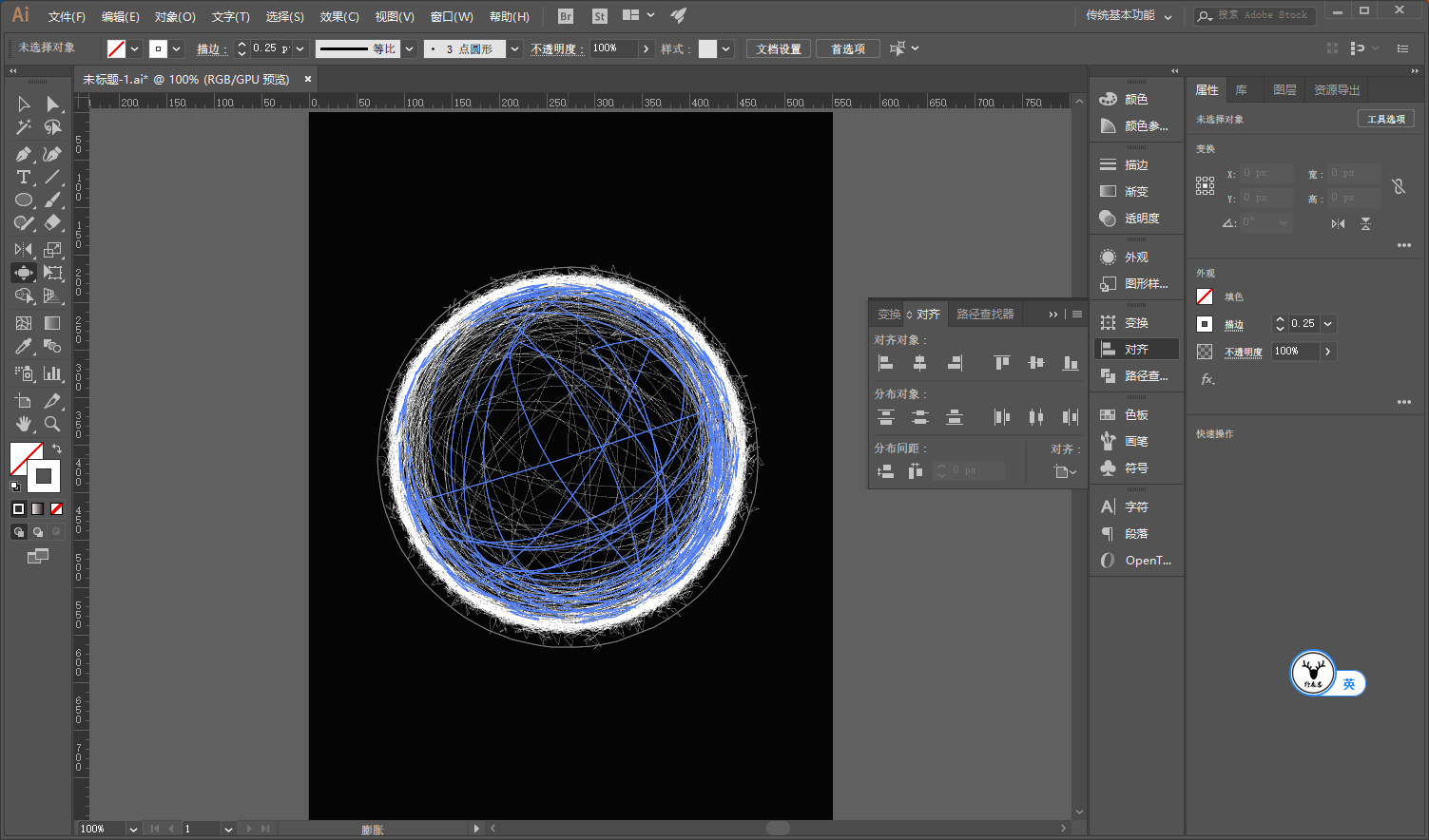Open the variable width profile dropdown
This screenshot has width=1429, height=840.
click(410, 48)
